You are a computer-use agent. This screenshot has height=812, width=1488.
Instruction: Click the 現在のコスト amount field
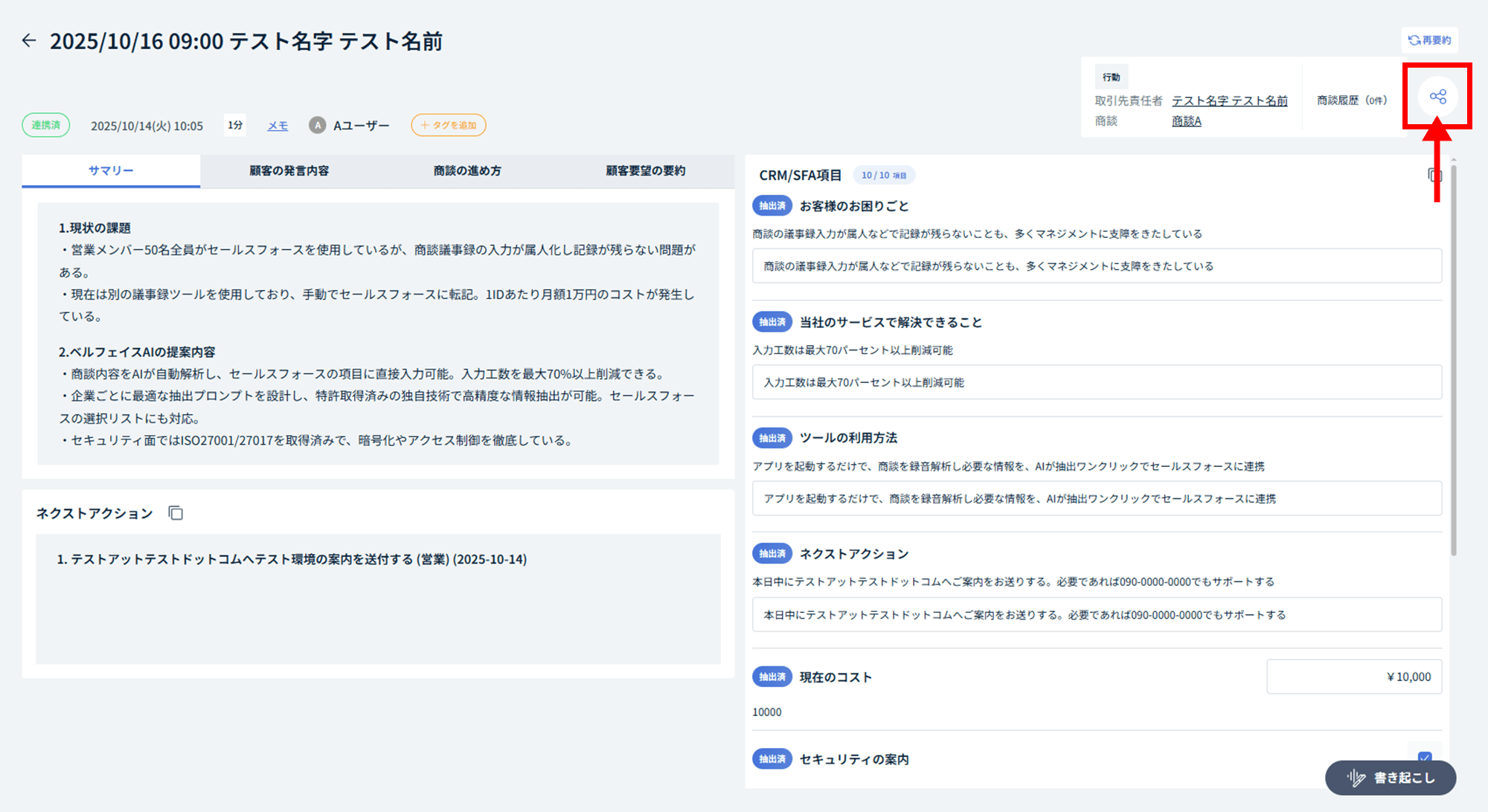click(x=1353, y=677)
